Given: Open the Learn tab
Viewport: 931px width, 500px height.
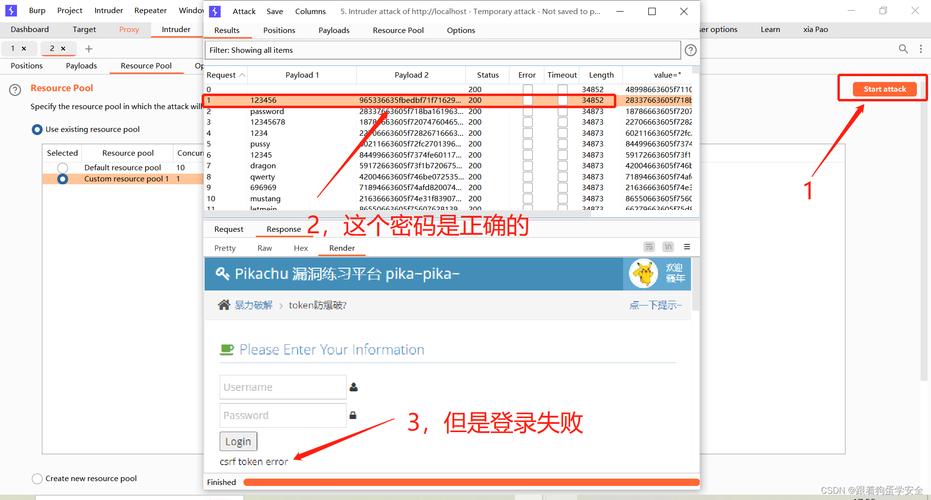Looking at the screenshot, I should pyautogui.click(x=770, y=29).
